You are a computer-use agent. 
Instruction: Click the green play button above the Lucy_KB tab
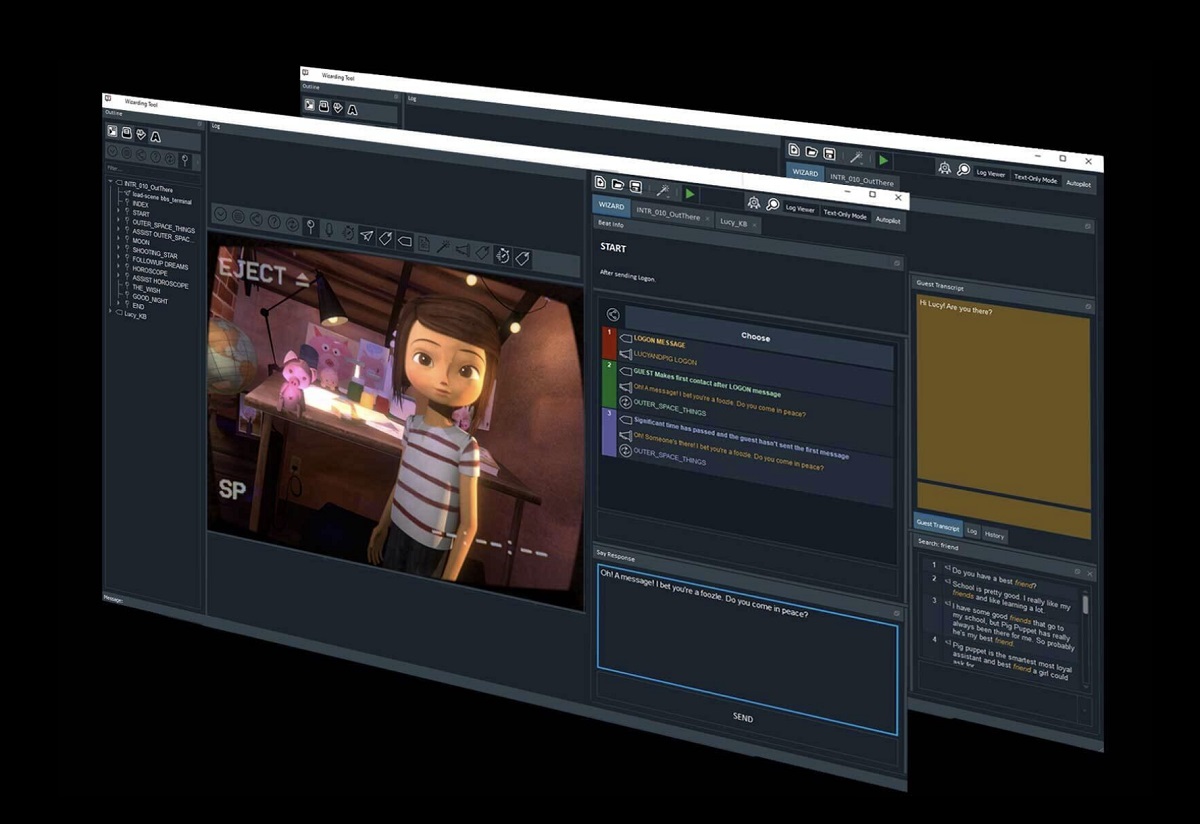click(x=690, y=194)
